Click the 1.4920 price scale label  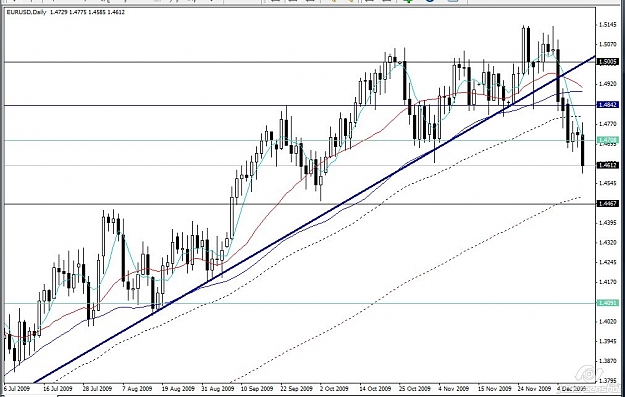[608, 84]
